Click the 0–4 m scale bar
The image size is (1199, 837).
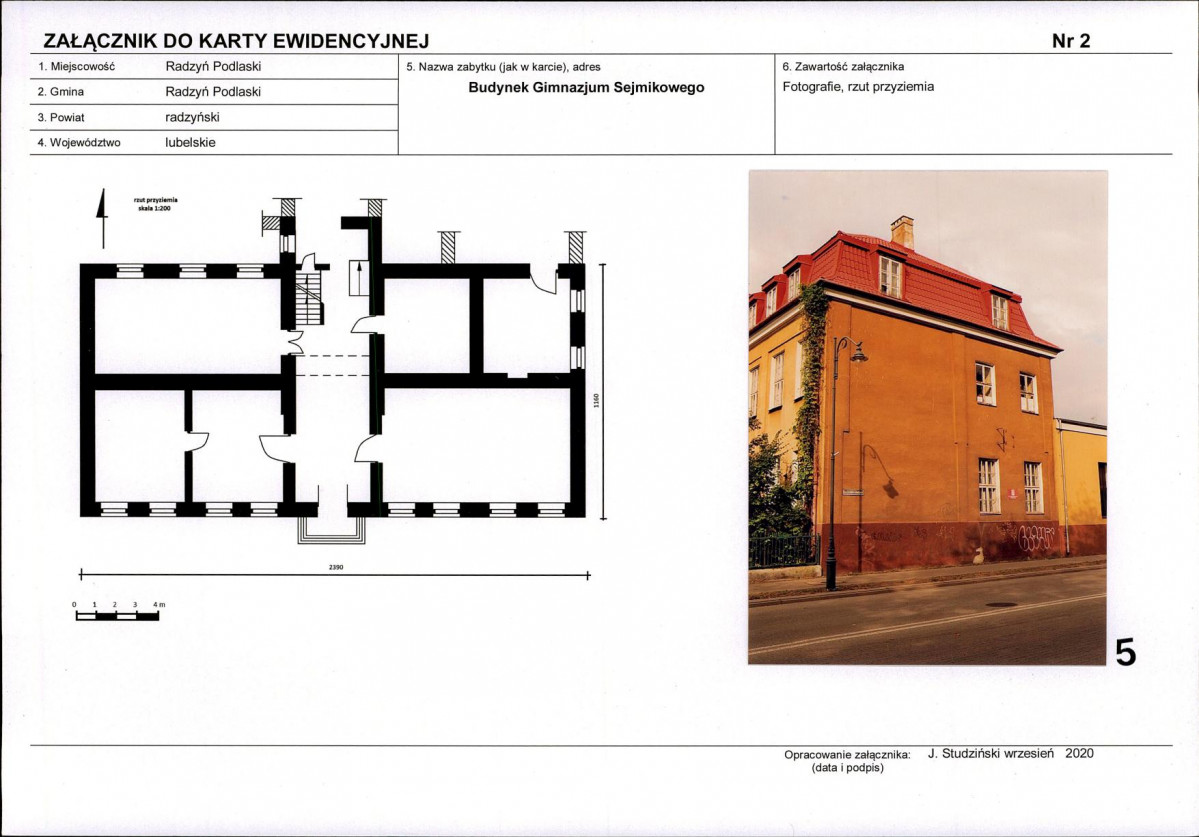118,613
